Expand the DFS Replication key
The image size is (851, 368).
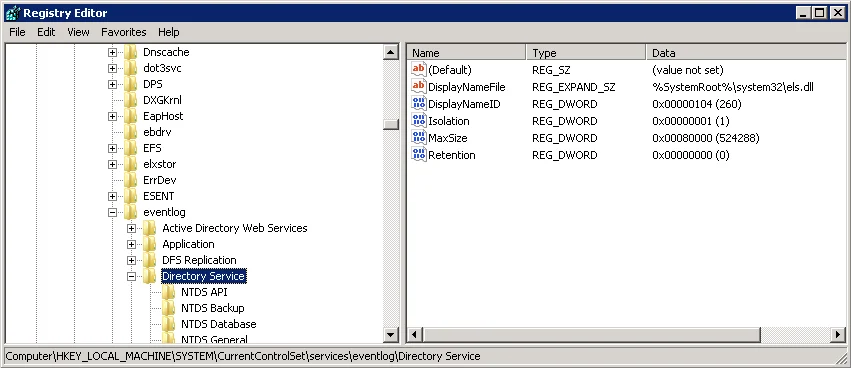click(131, 260)
